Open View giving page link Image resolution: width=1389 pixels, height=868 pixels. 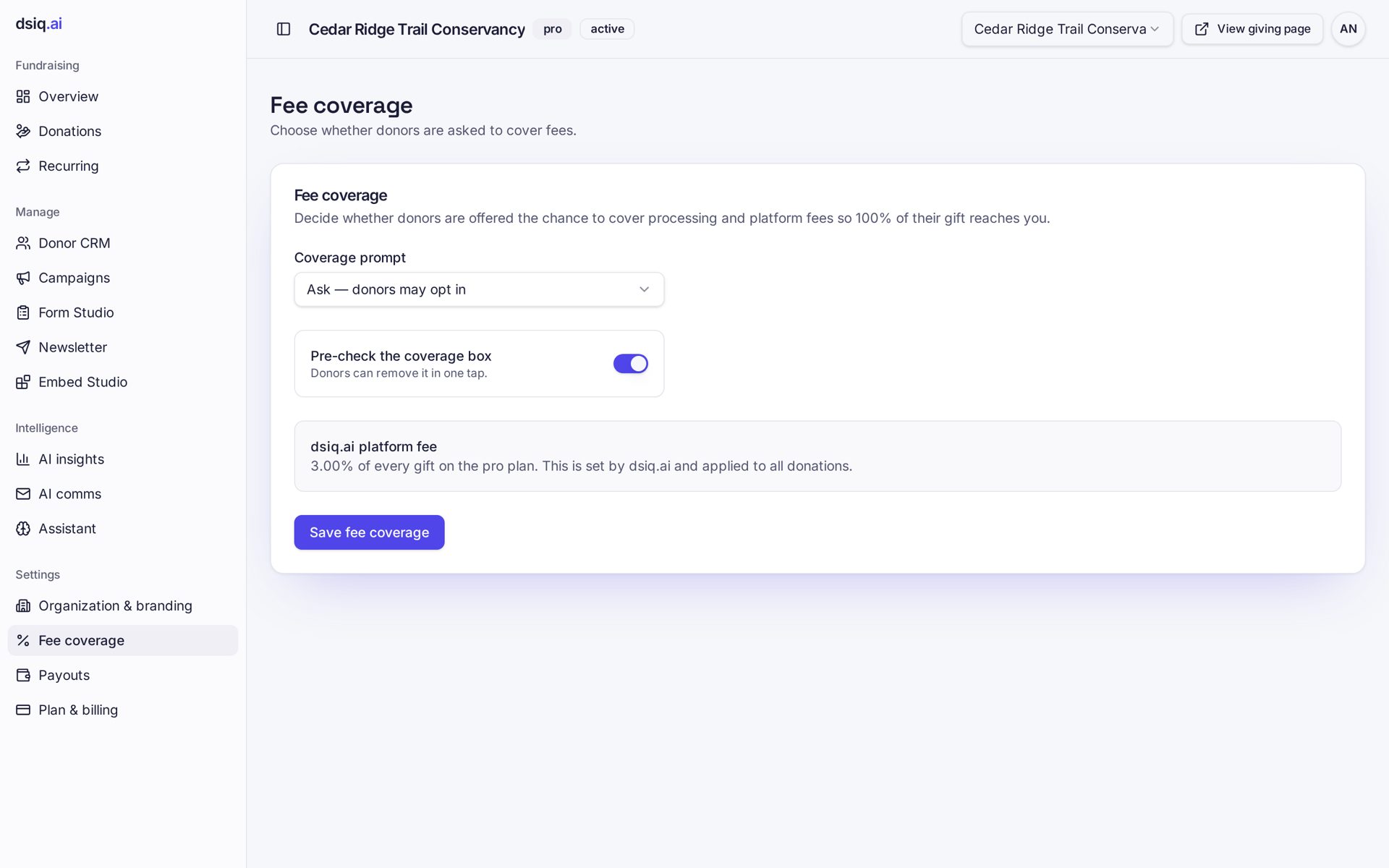click(1252, 29)
